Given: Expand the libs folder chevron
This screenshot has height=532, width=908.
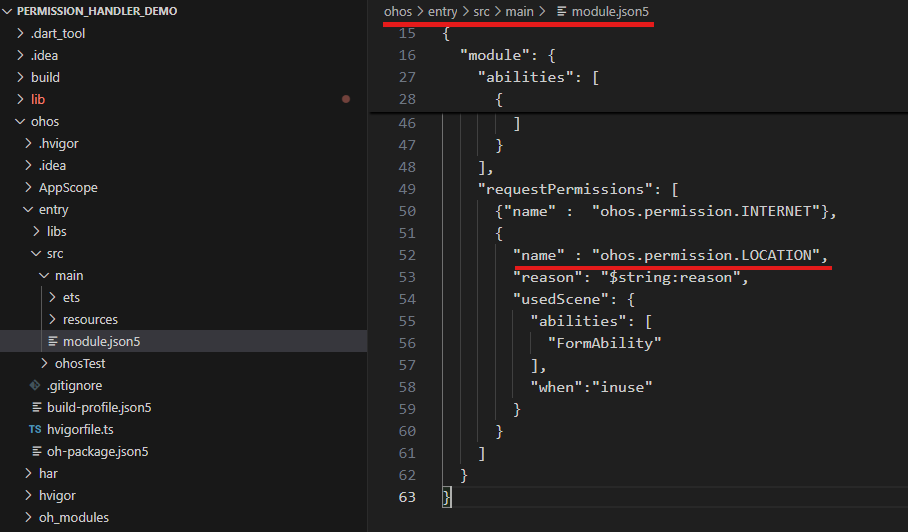Looking at the screenshot, I should pos(36,232).
